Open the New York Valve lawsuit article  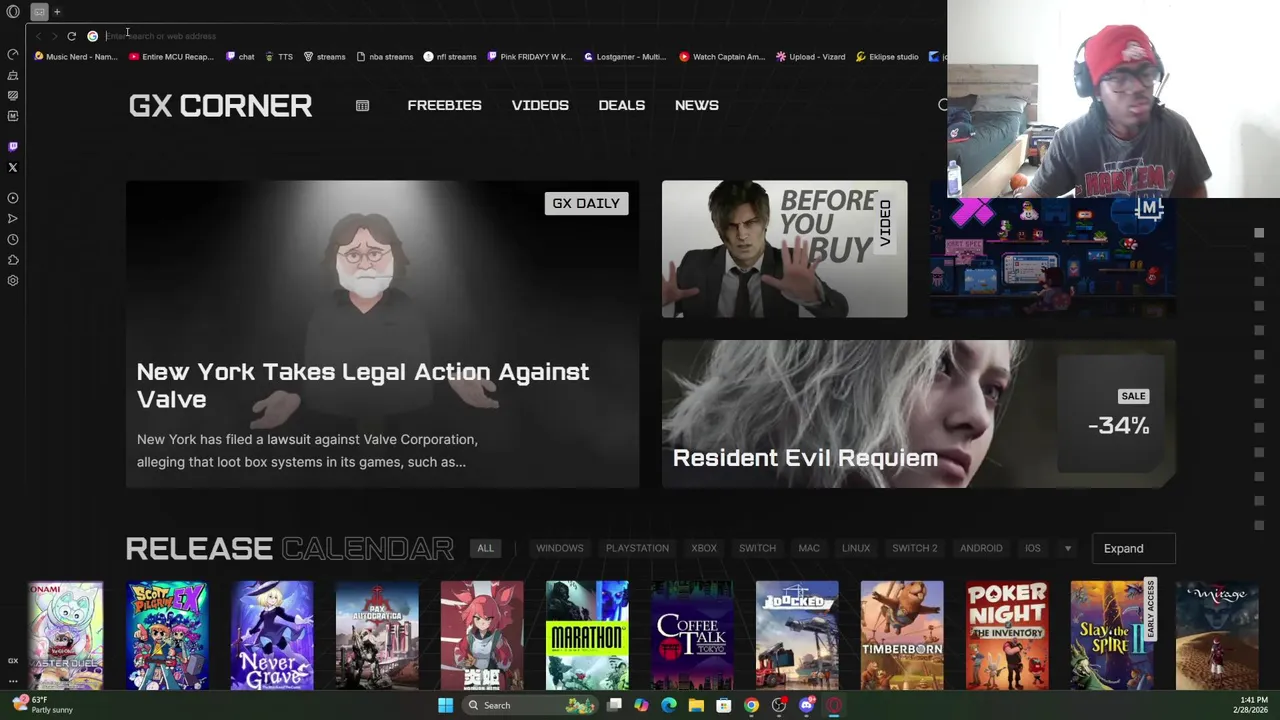[382, 334]
